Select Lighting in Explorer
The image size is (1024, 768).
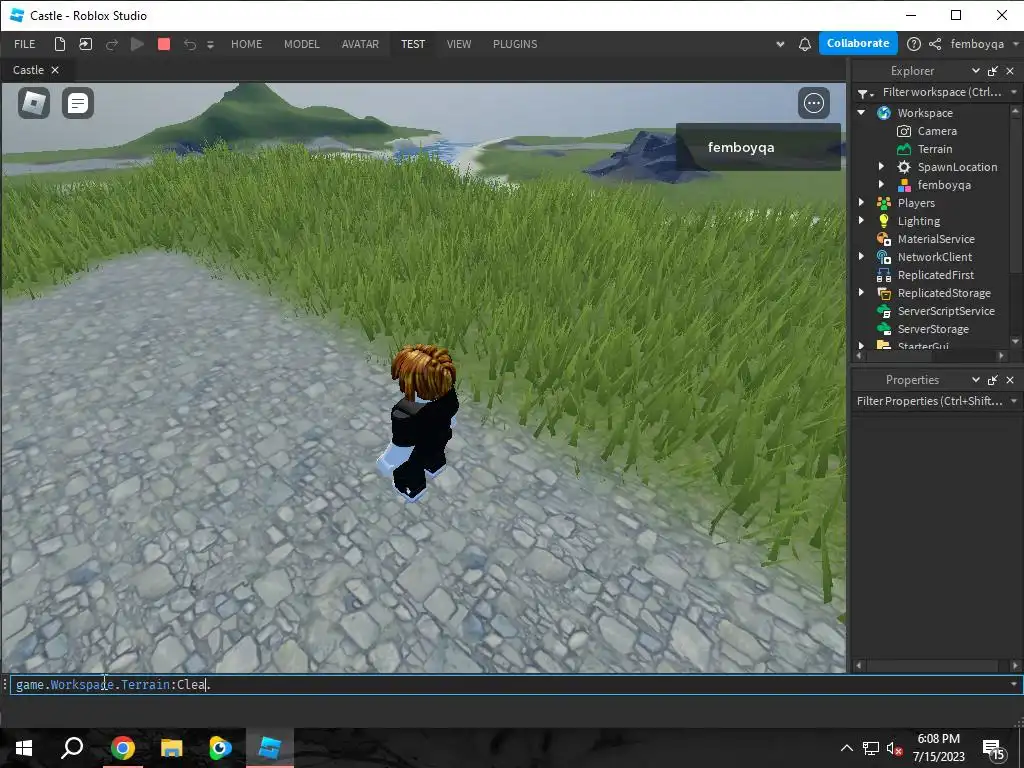coord(918,221)
